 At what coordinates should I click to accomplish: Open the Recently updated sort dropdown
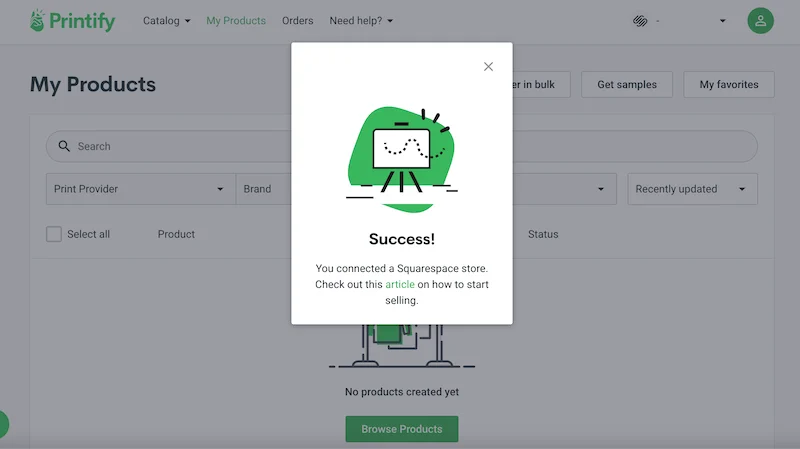(x=692, y=189)
